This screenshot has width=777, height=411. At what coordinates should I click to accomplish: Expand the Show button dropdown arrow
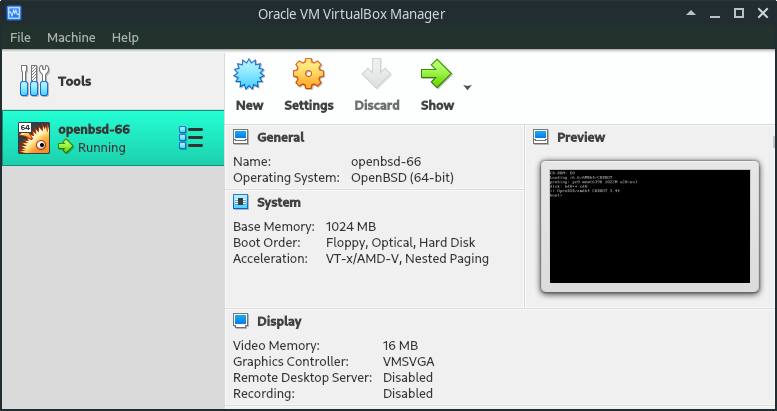[467, 88]
